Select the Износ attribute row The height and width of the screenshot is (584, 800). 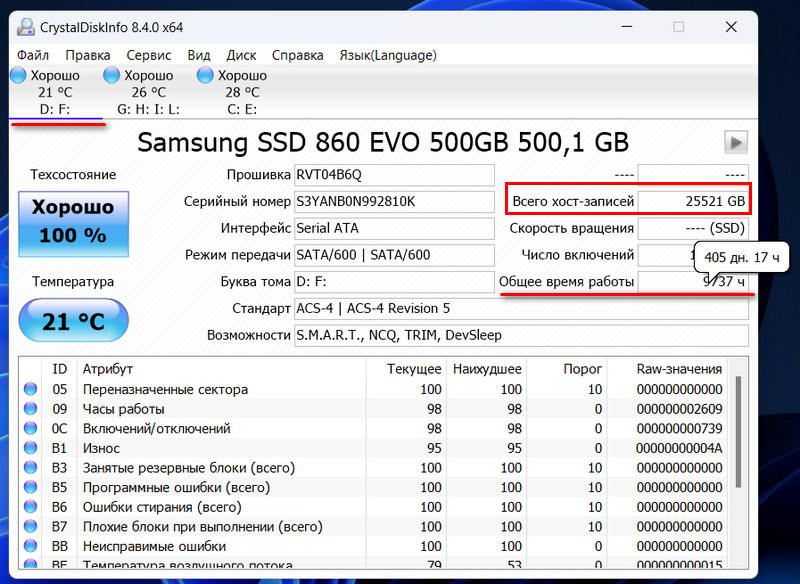coord(373,448)
